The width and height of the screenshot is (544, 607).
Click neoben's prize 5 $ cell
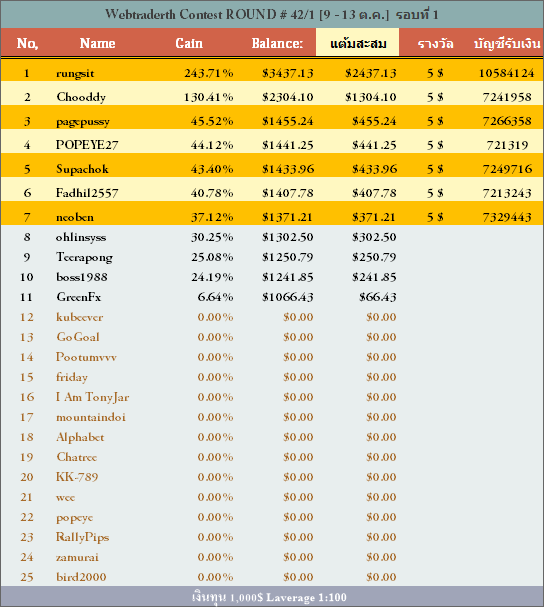click(435, 217)
